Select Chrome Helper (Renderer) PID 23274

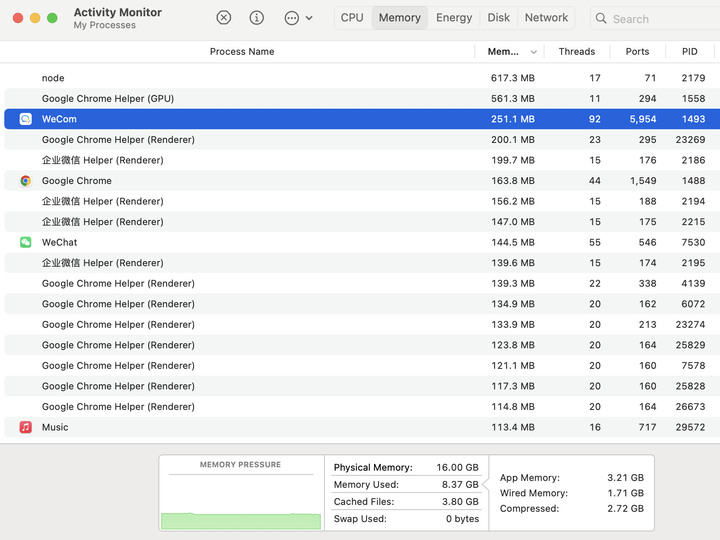(x=362, y=325)
